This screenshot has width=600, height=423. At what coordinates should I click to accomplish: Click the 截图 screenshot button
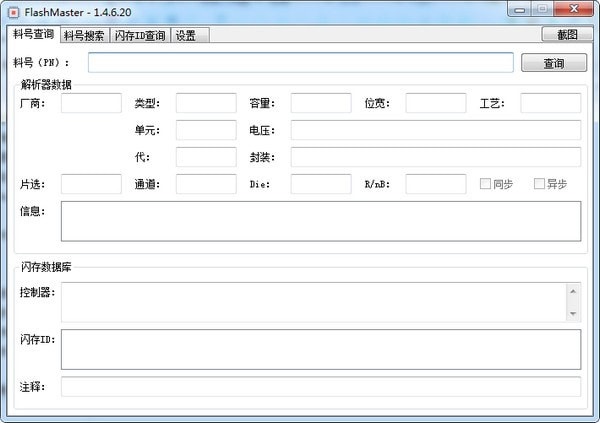click(x=567, y=35)
